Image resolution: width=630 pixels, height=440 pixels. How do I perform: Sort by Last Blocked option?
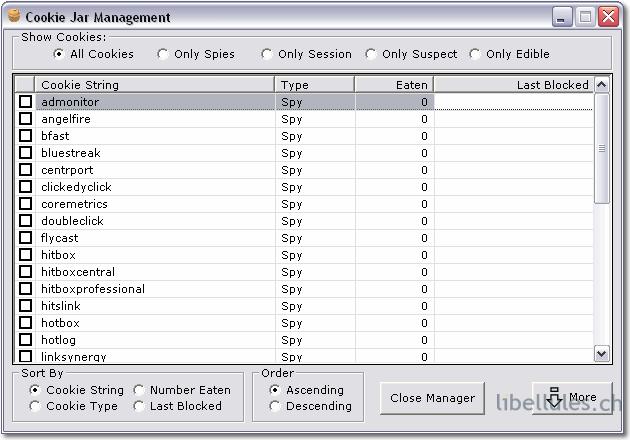coord(139,406)
